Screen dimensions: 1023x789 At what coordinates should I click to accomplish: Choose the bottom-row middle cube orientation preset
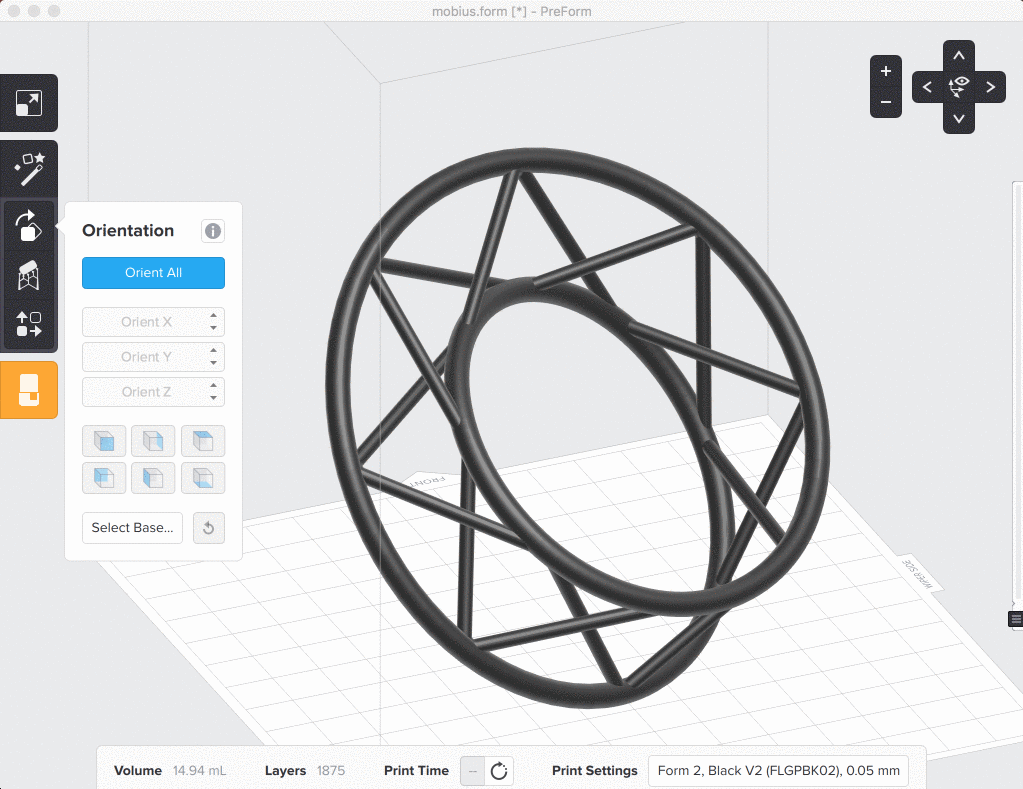coord(153,478)
